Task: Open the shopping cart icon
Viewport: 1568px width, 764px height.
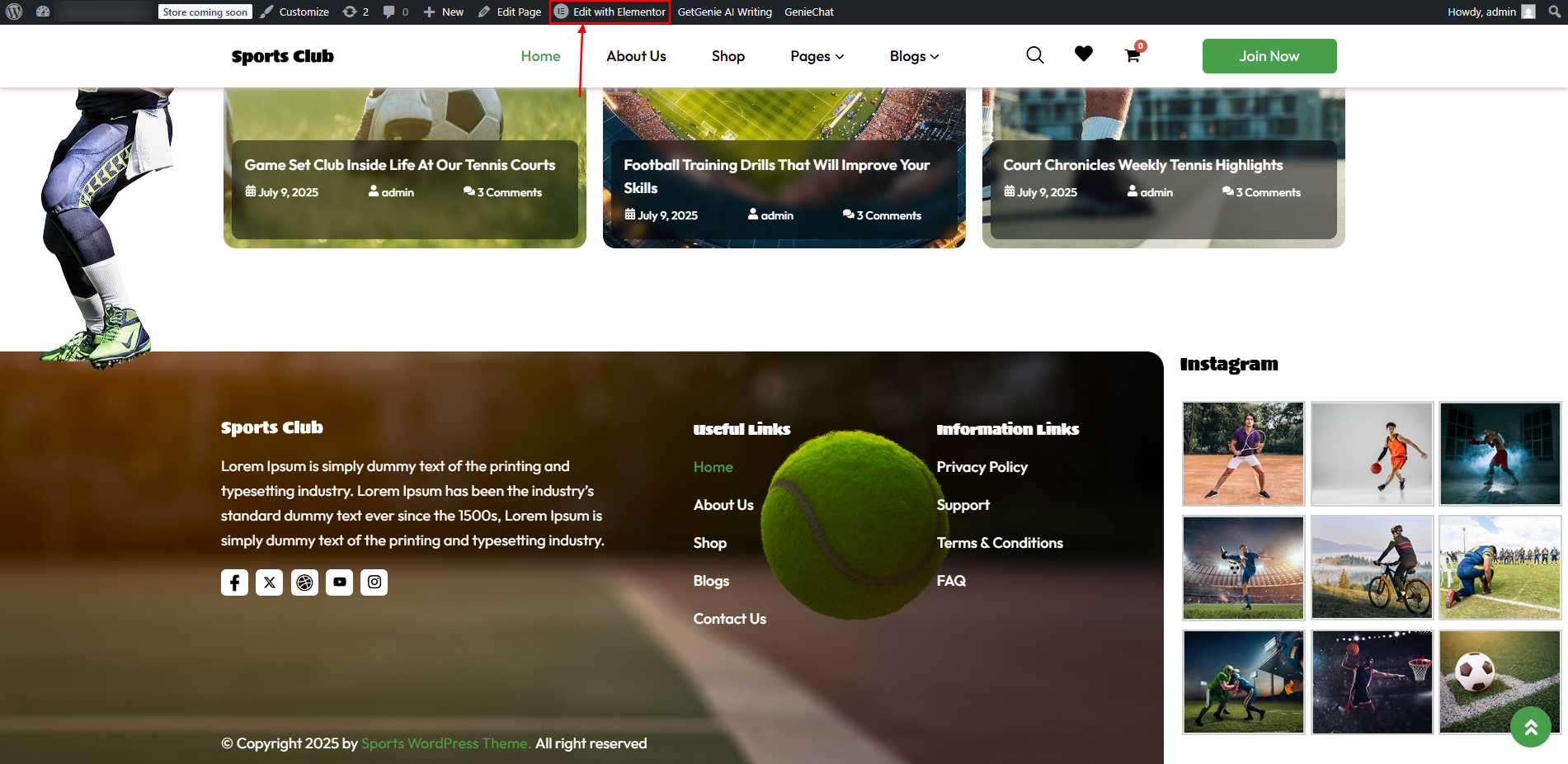Action: coord(1134,54)
